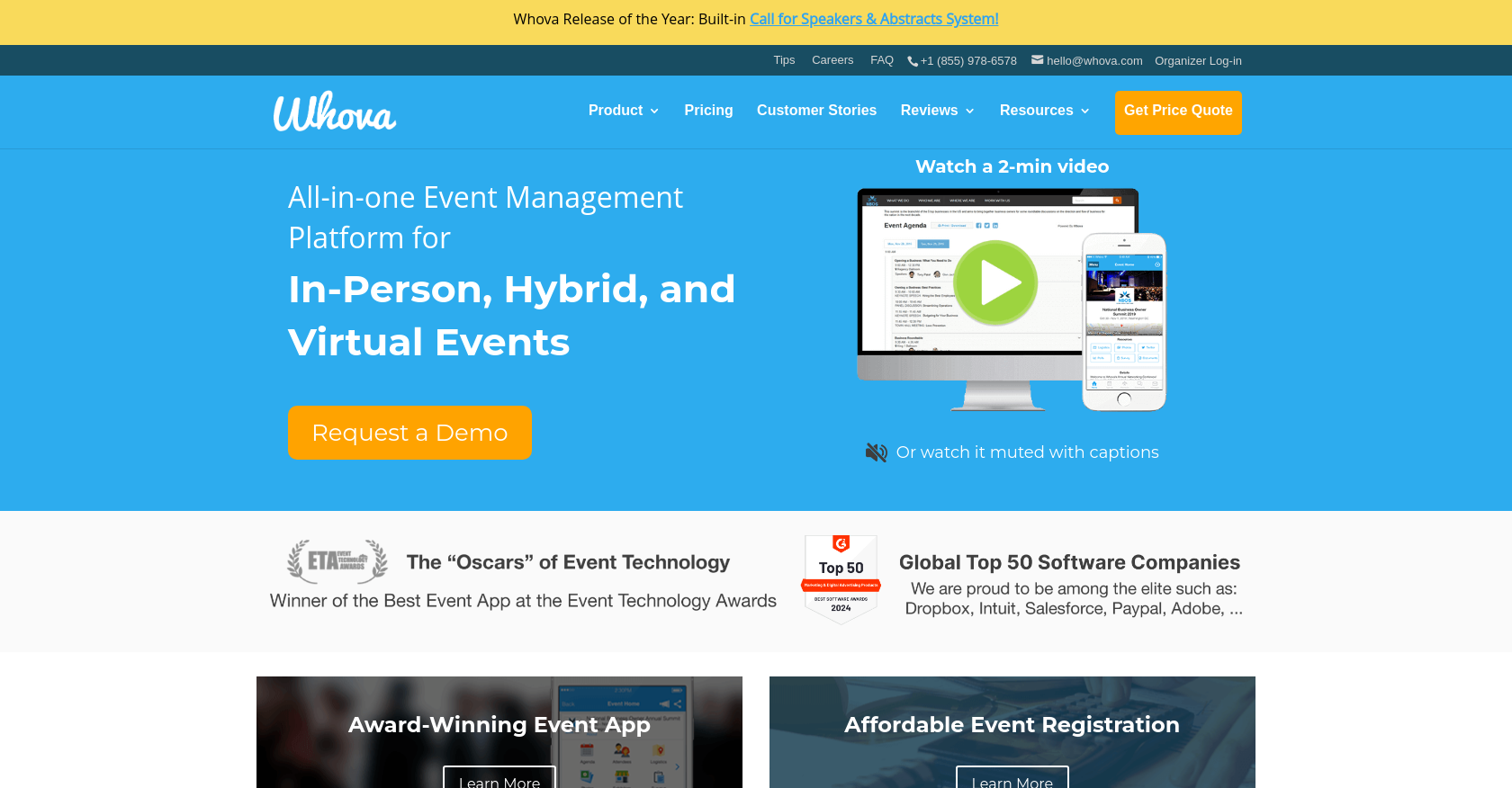This screenshot has height=788, width=1512.
Task: Expand the Reviews dropdown menu
Action: coord(938,111)
